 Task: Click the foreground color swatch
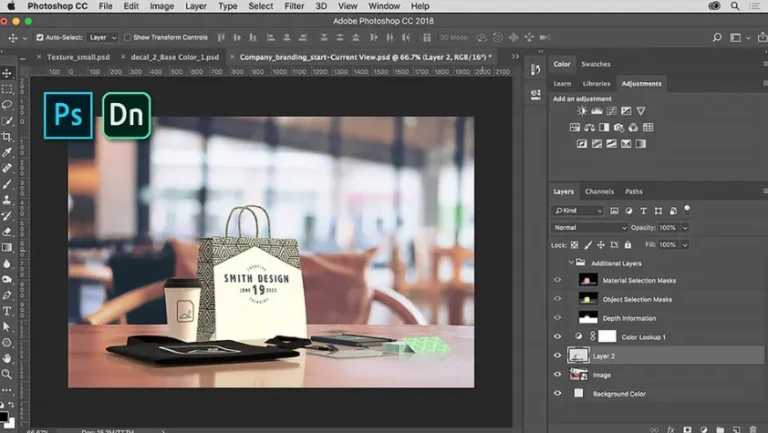coord(3,417)
